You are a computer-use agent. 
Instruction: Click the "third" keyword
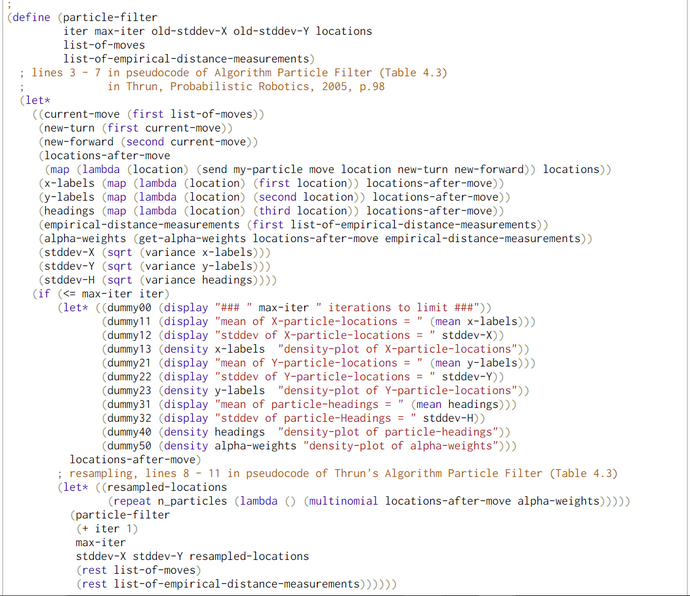coord(275,211)
